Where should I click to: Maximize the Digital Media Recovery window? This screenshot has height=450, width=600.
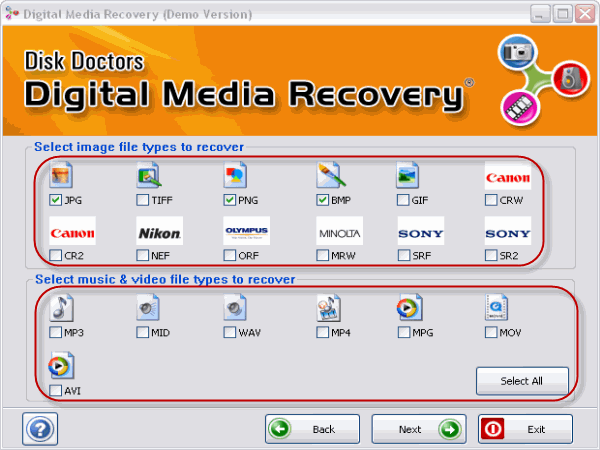click(562, 14)
